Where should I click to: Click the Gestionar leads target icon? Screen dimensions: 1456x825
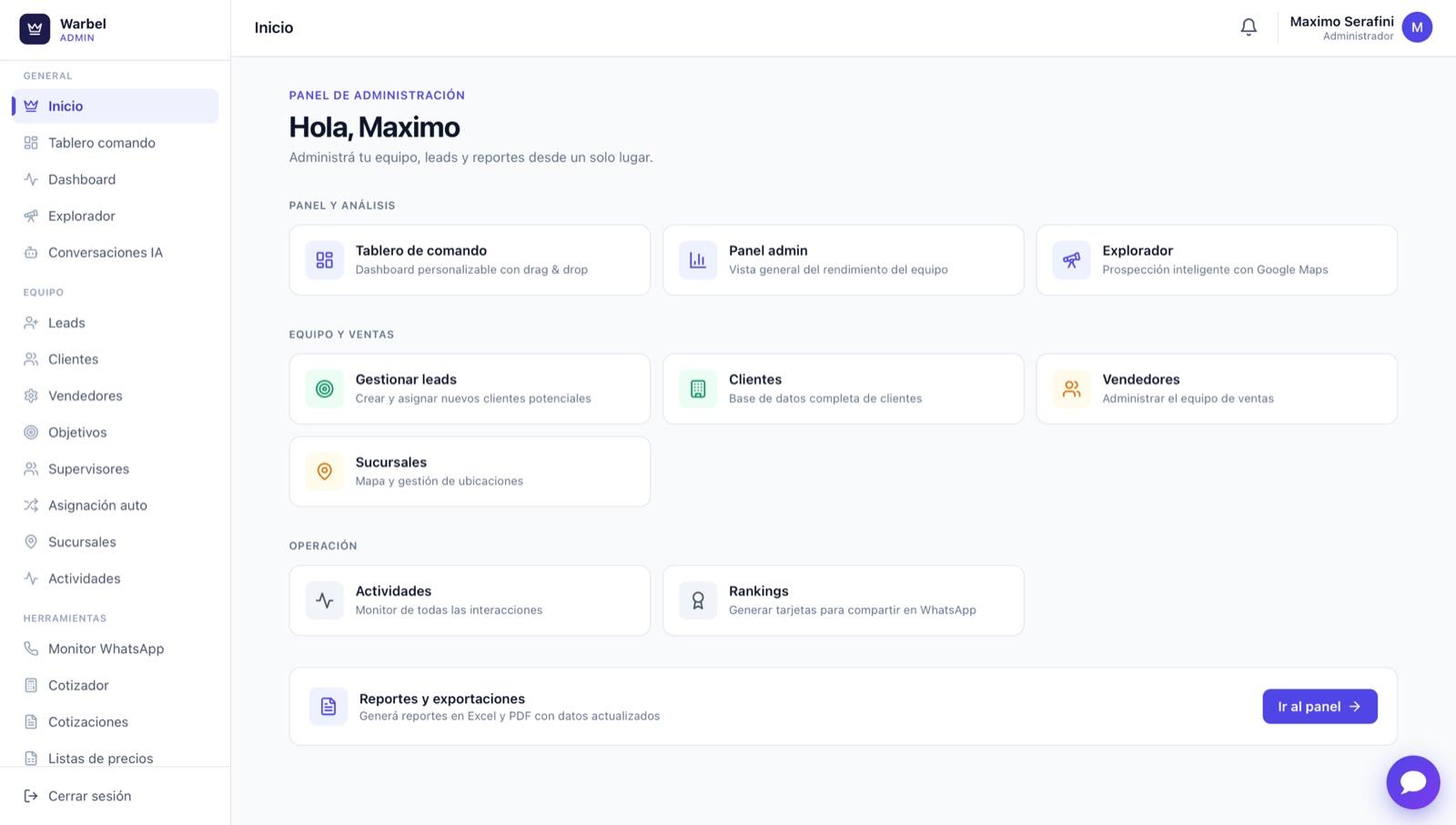pos(325,389)
